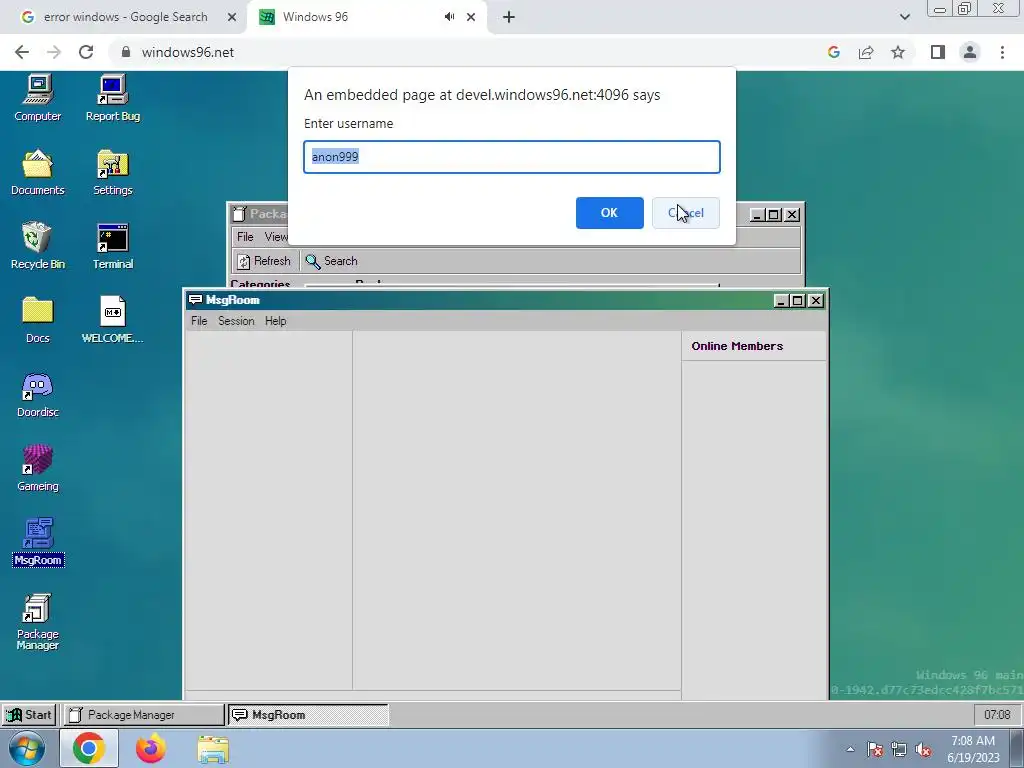Mute the Windows 96 tab audio icon
This screenshot has height=768, width=1024.
coord(449,17)
